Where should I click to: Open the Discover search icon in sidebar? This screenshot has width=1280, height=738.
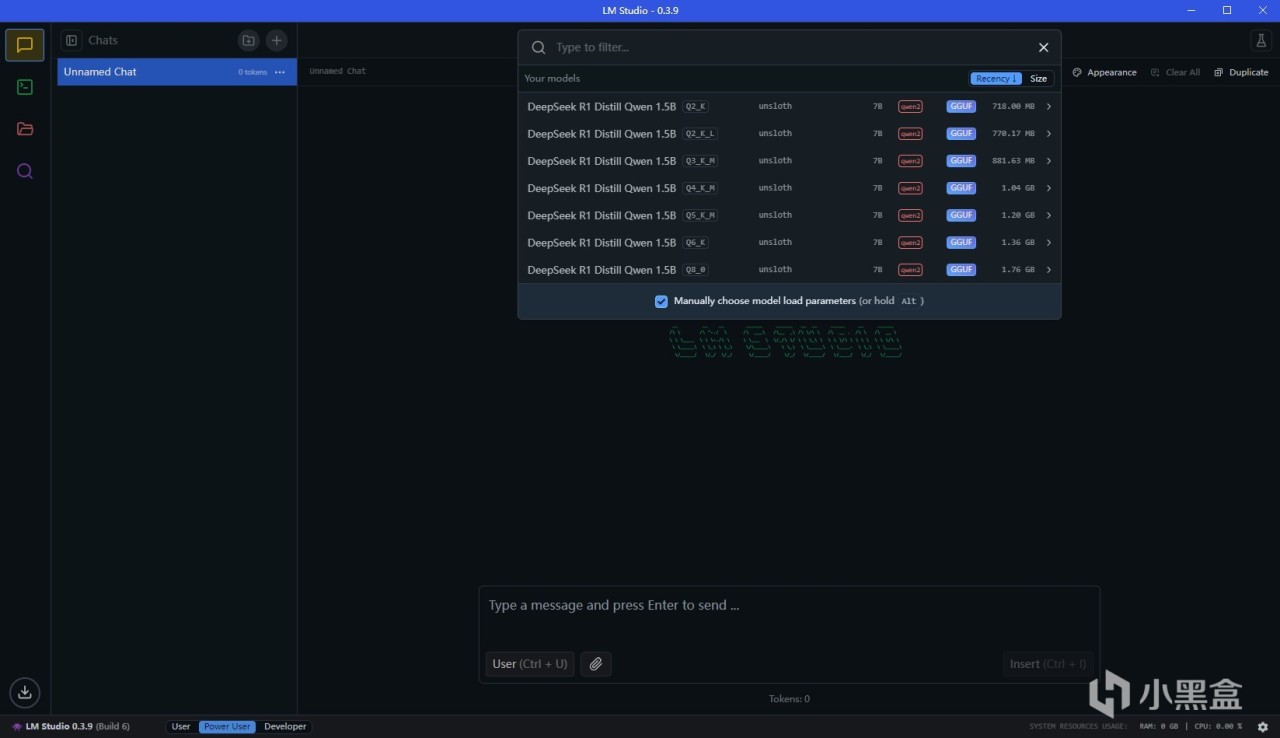pos(25,171)
